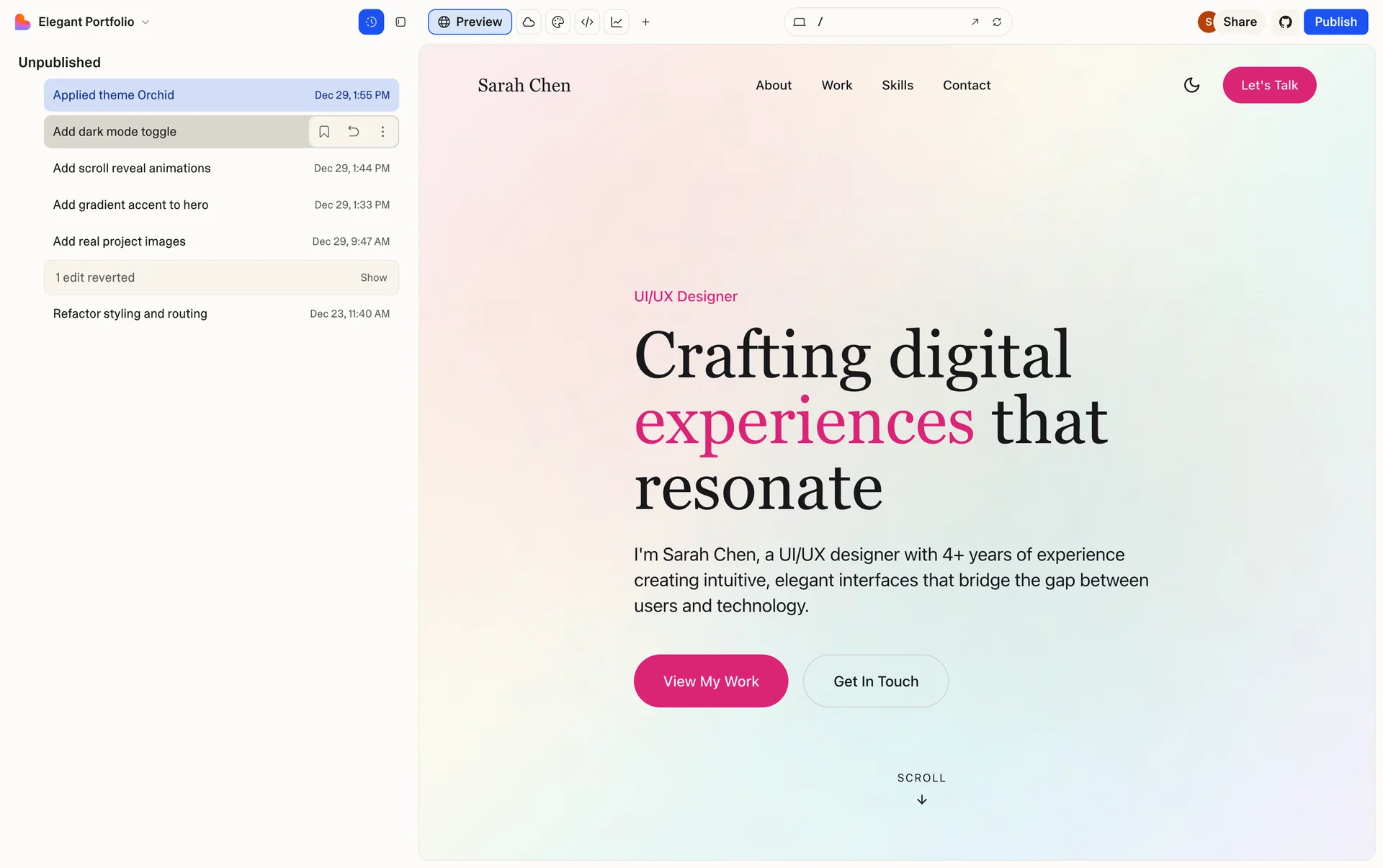This screenshot has height=868, width=1383.
Task: Toggle dark mode moon icon in preview
Action: pyautogui.click(x=1191, y=85)
